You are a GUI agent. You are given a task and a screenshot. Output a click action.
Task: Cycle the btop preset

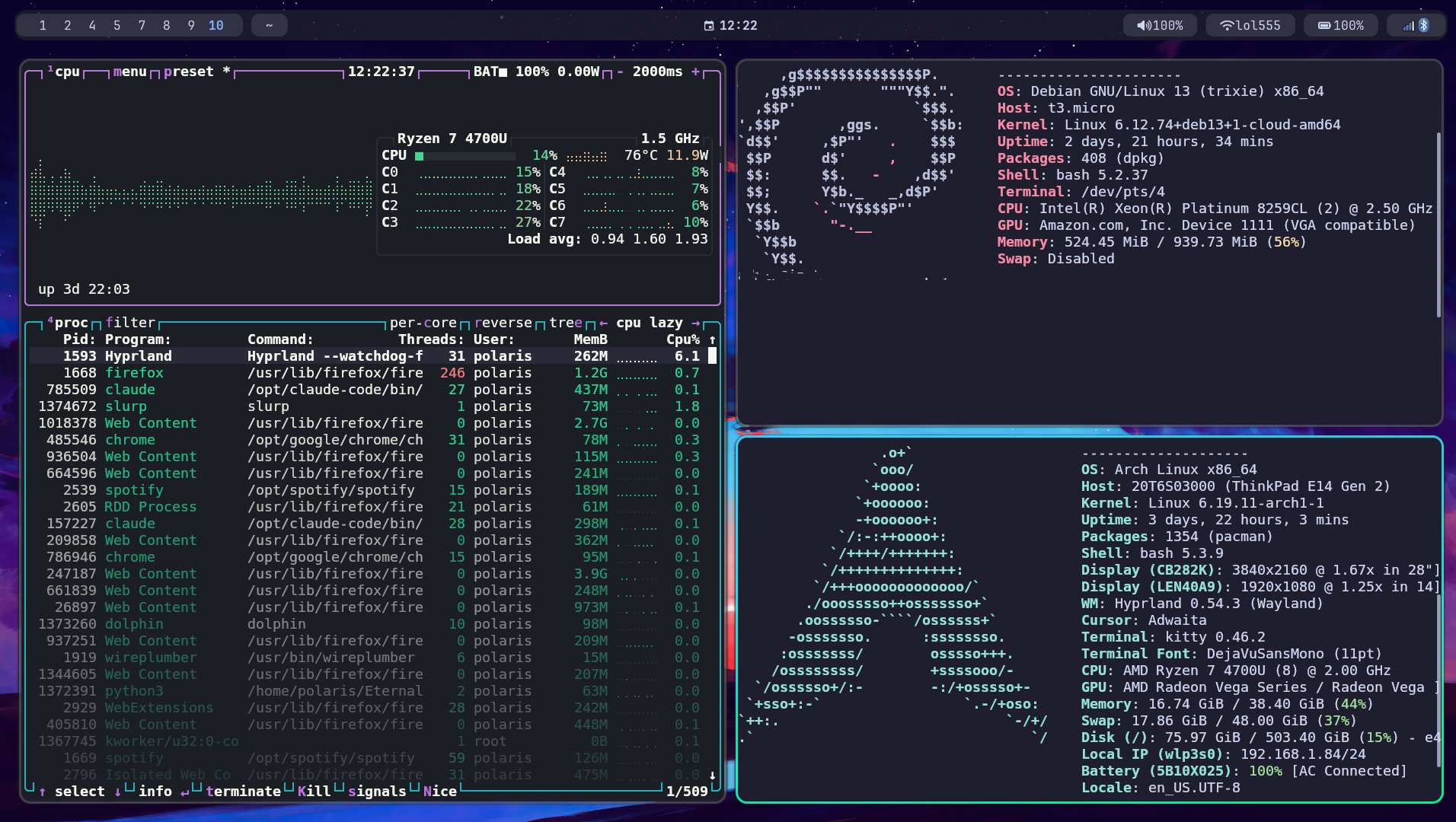[196, 72]
